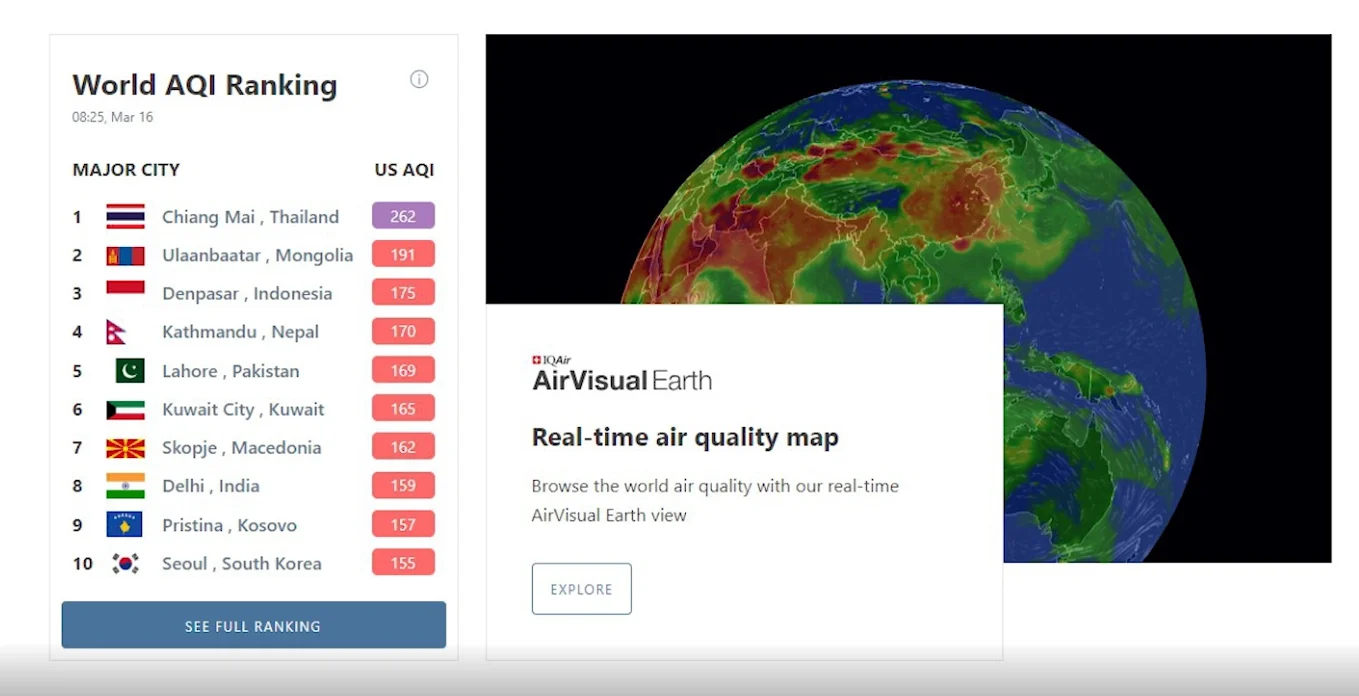This screenshot has width=1359, height=696.
Task: Click the purple 262 AQI badge
Action: (x=403, y=216)
